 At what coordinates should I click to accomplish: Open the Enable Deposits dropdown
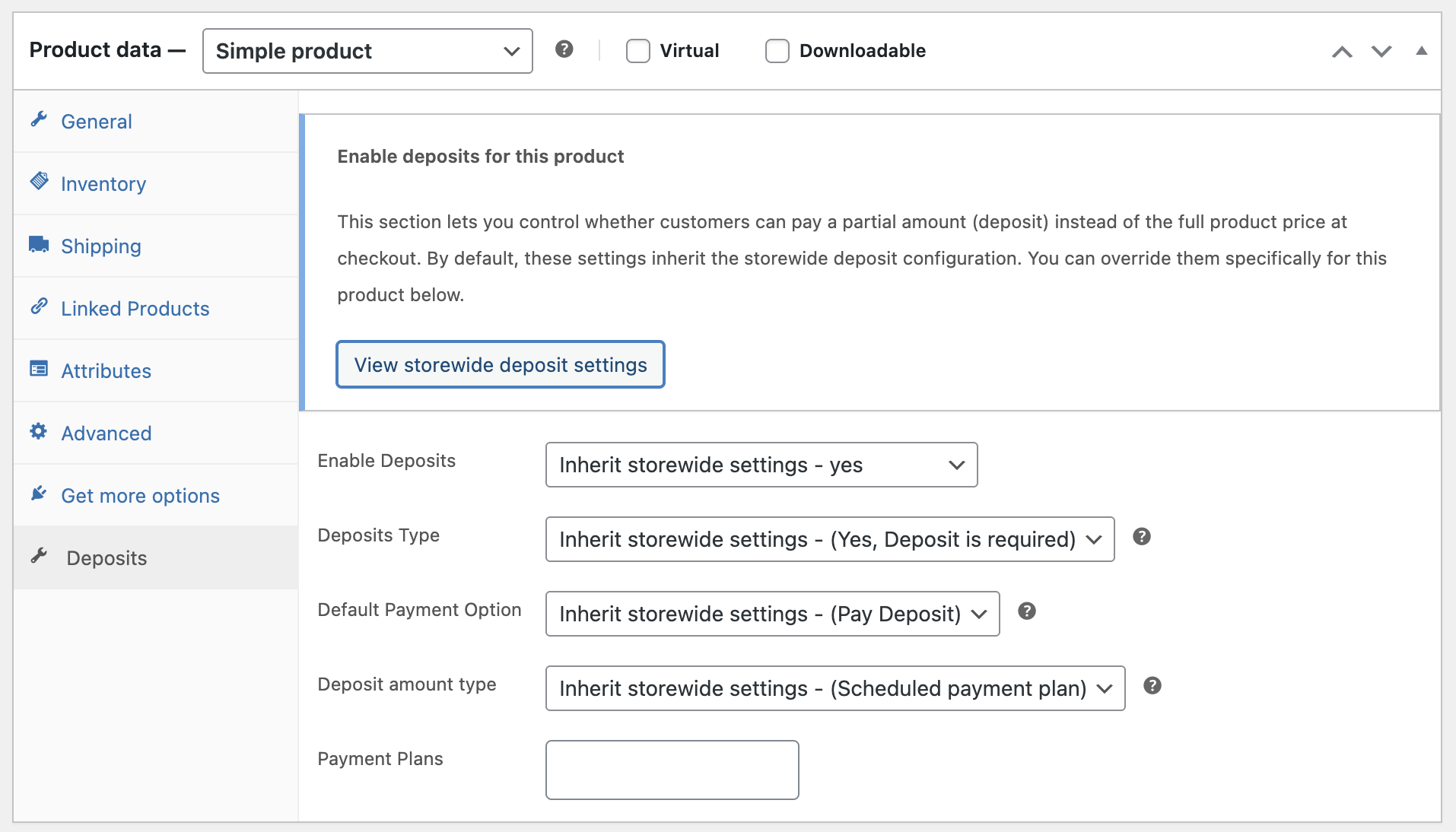point(761,465)
